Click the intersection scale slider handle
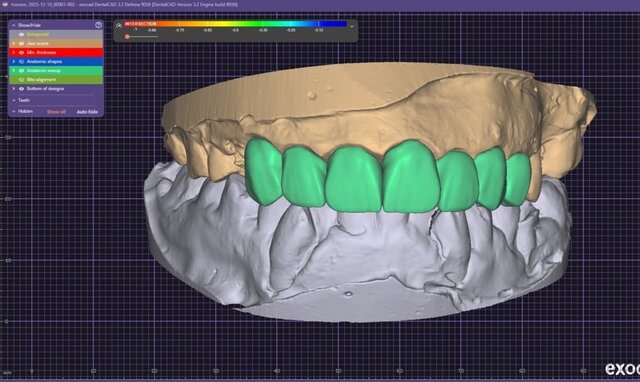The height and width of the screenshot is (382, 640). coord(127,37)
